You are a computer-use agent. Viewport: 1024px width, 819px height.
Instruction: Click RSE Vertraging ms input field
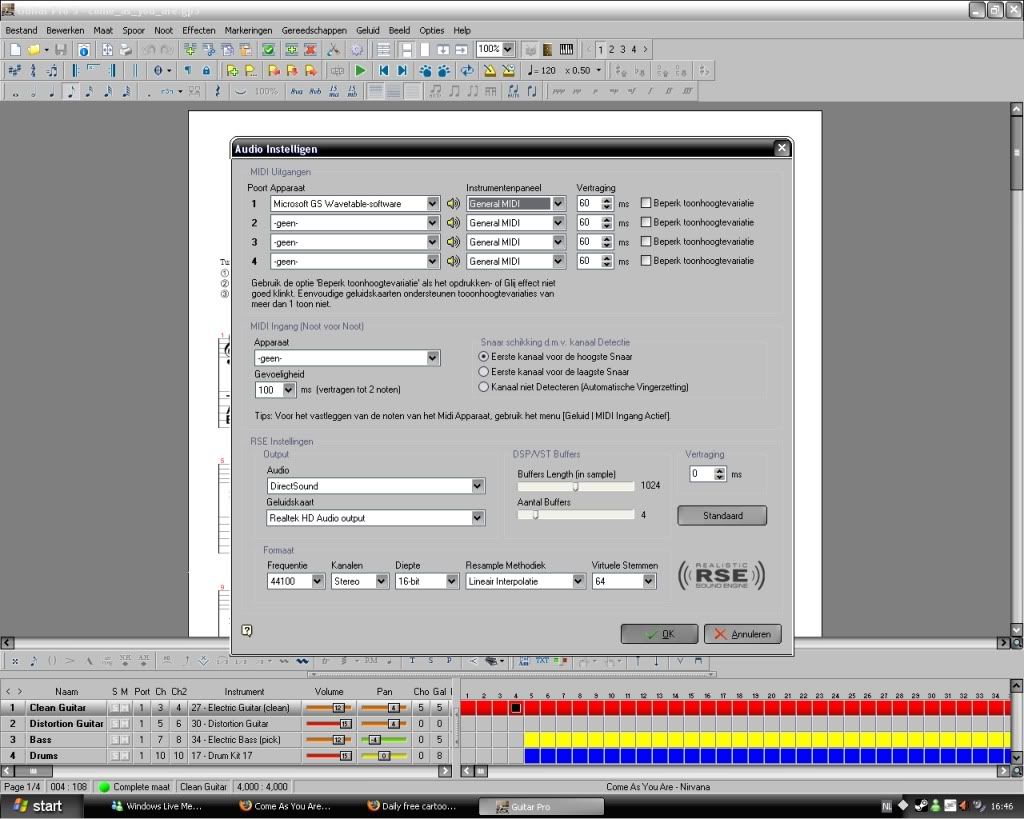point(701,474)
